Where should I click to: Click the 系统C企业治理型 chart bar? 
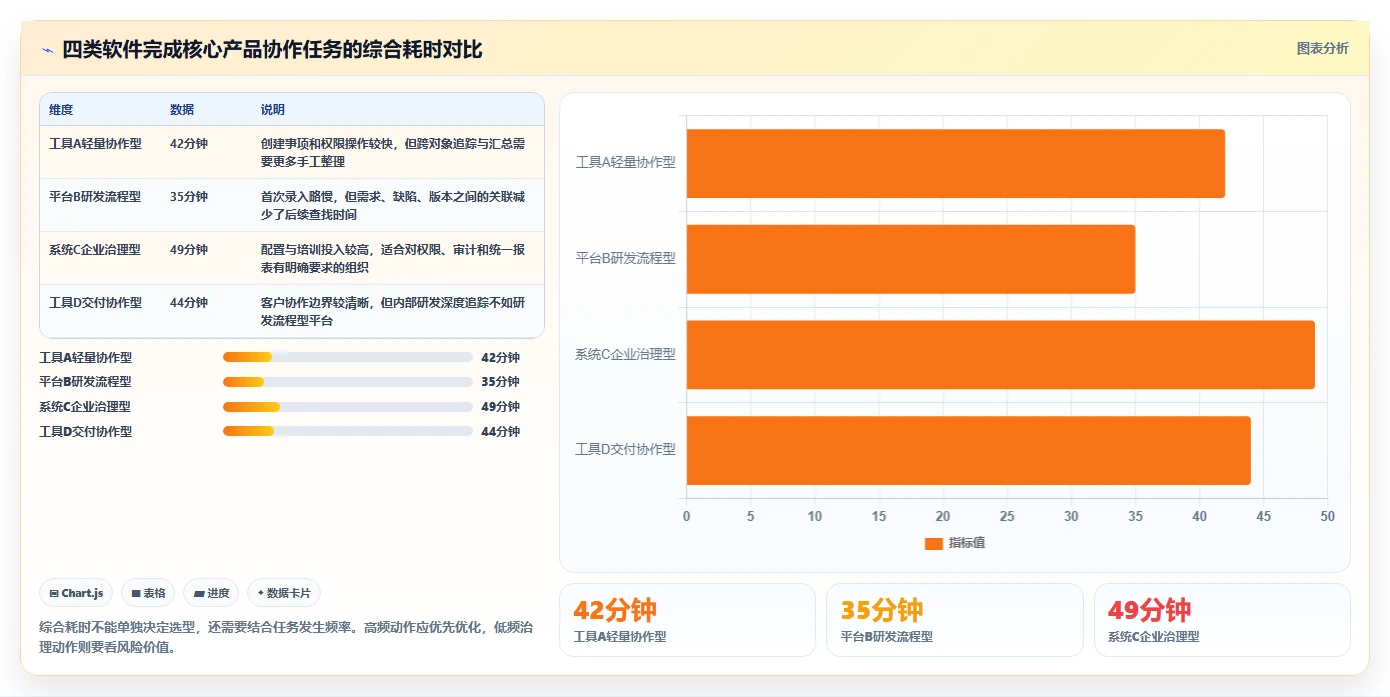(x=1000, y=355)
